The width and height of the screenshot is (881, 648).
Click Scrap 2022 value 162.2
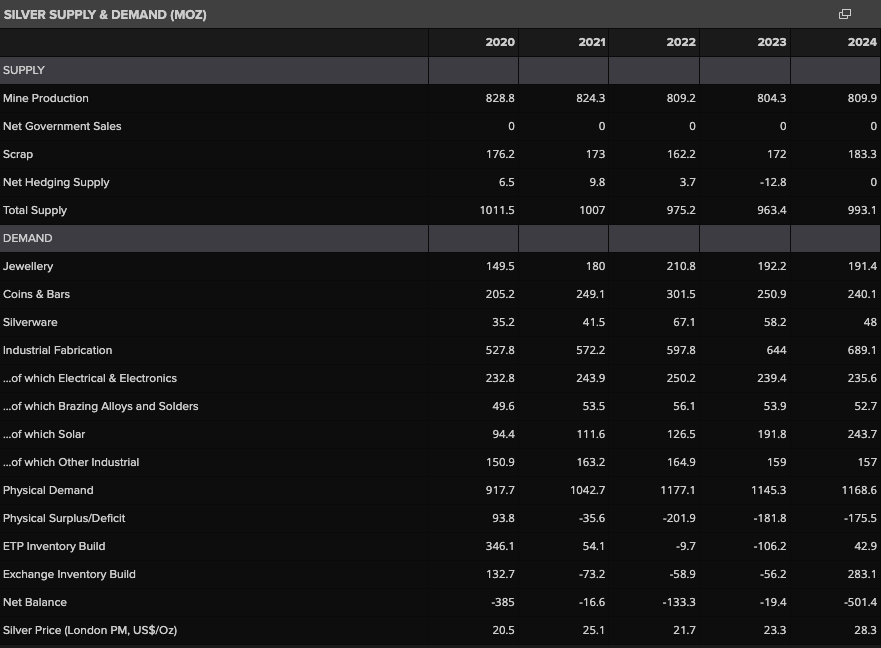click(681, 155)
